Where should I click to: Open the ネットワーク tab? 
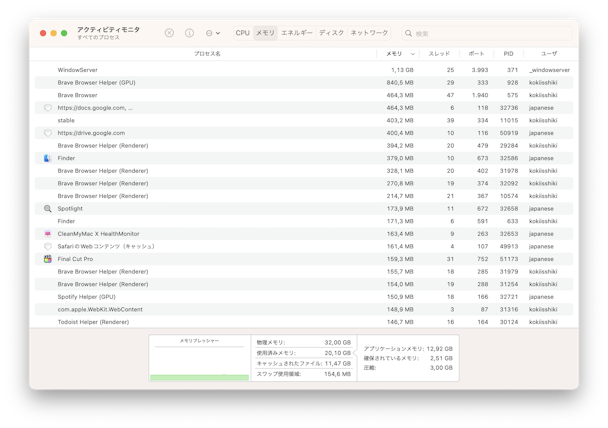369,33
